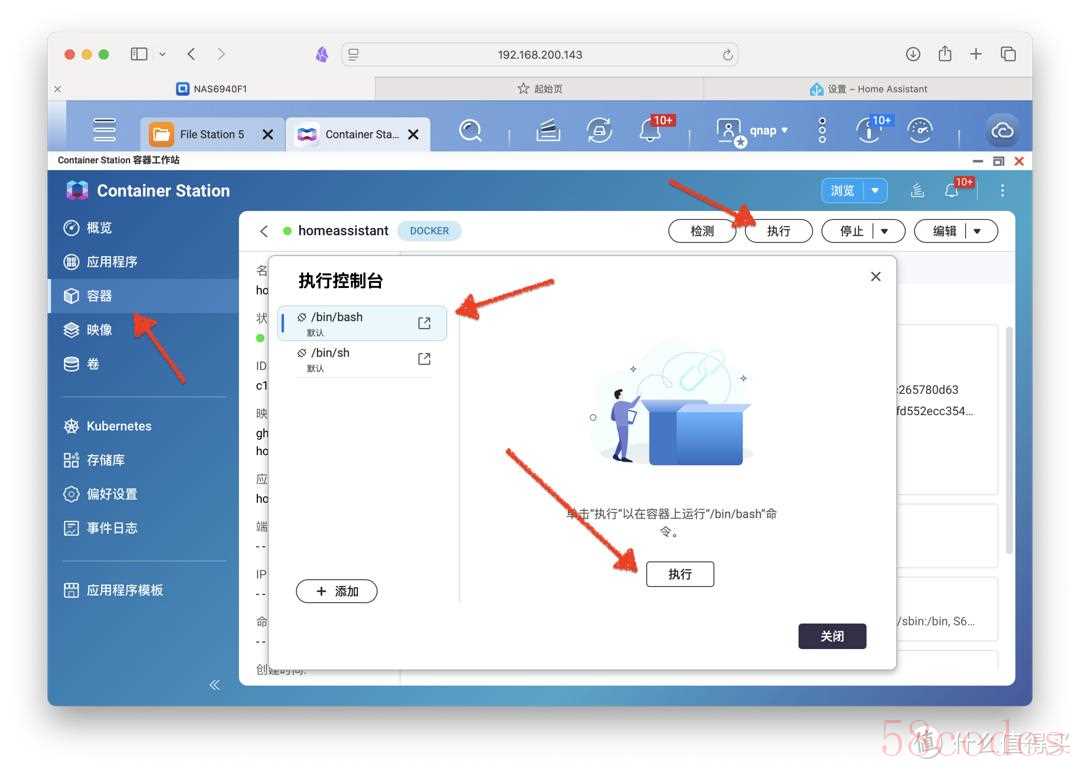This screenshot has height=769, width=1080.
Task: Select the /bin/sh command entry
Action: click(362, 359)
